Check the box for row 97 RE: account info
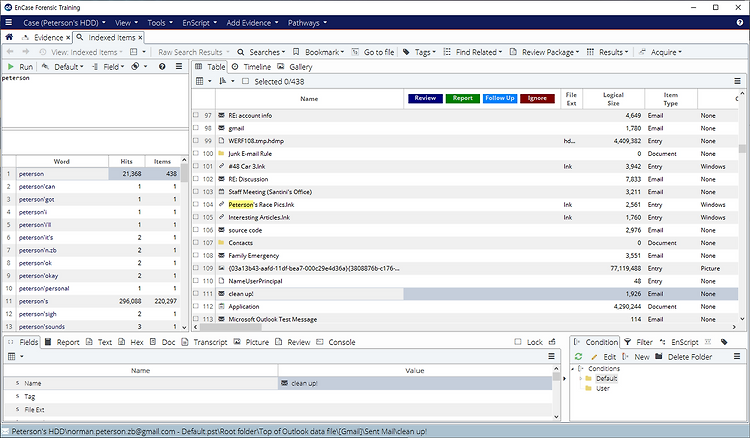 click(x=196, y=115)
